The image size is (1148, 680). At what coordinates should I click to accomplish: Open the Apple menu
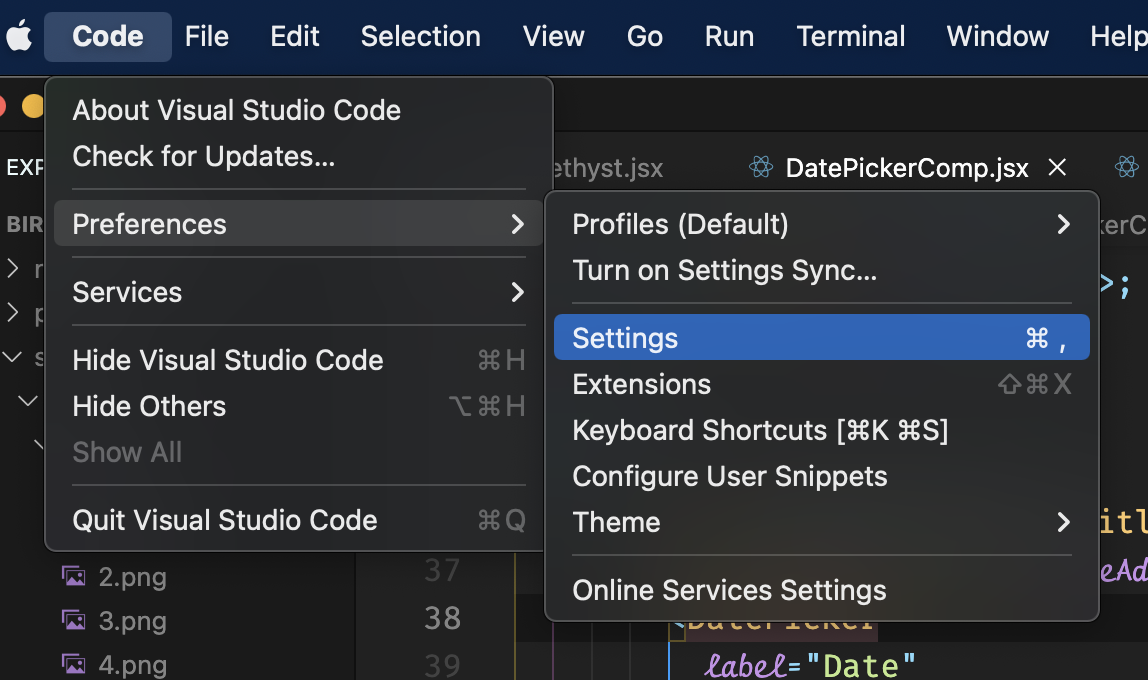pyautogui.click(x=19, y=37)
